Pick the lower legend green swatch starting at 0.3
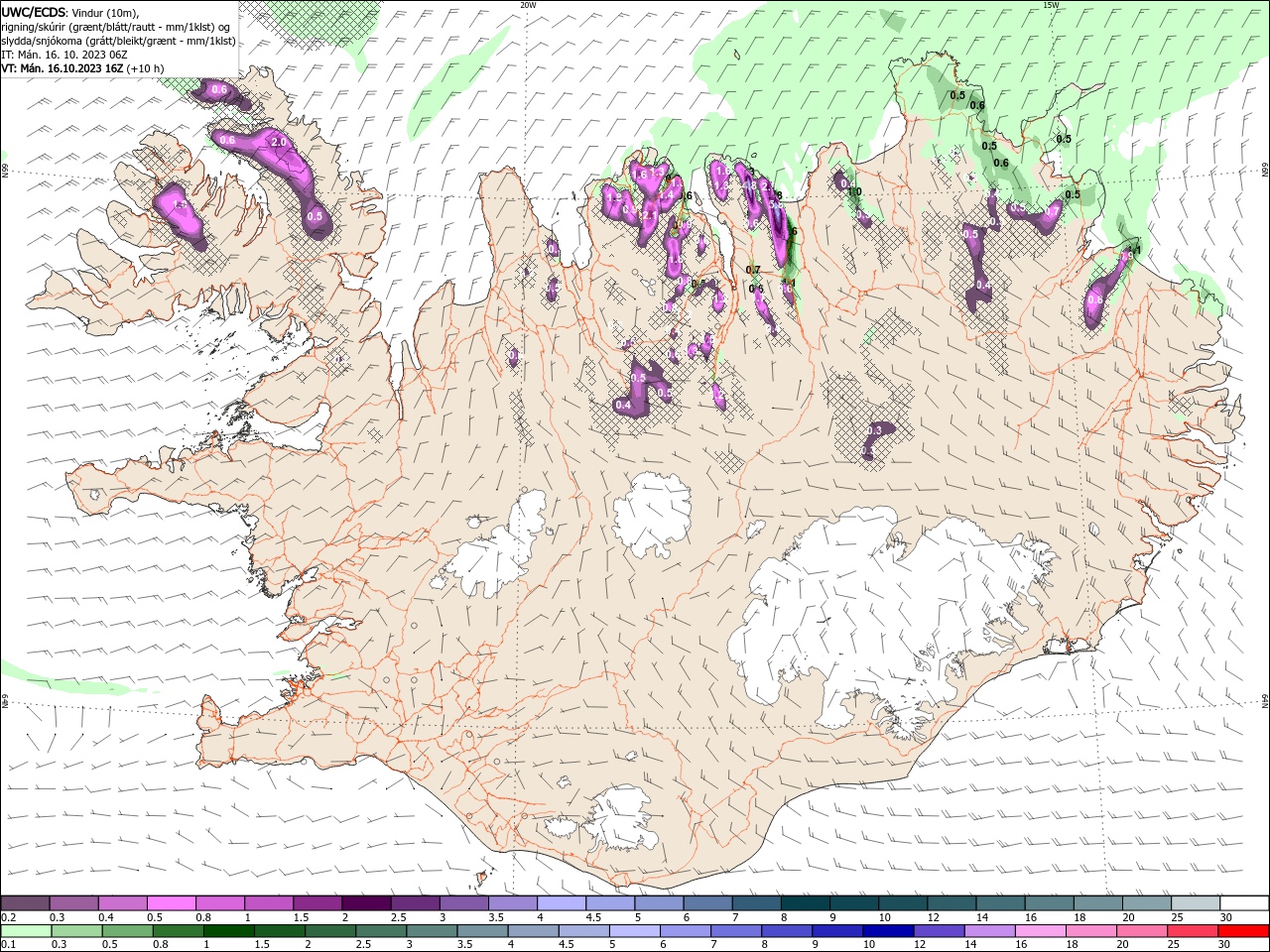This screenshot has height=952, width=1270. (76, 931)
